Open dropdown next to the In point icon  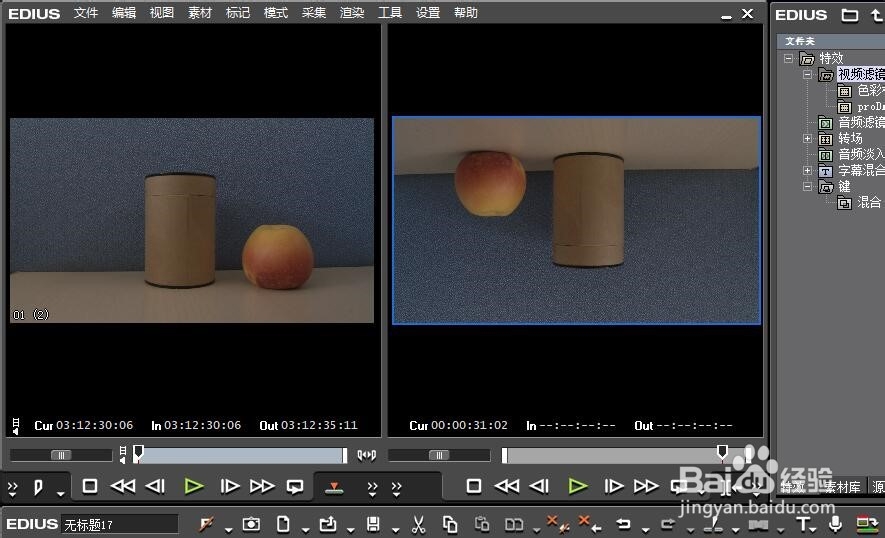[x=60, y=493]
